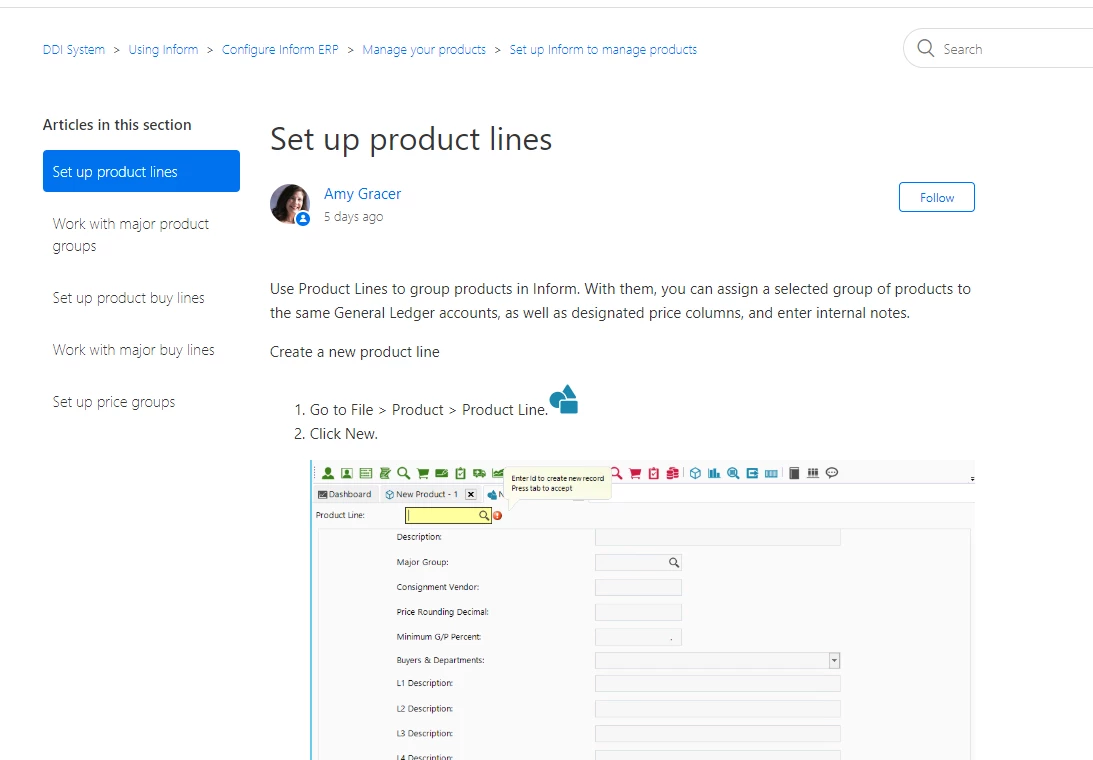Click the dark grid columns icon
The image size is (1093, 760).
[813, 473]
